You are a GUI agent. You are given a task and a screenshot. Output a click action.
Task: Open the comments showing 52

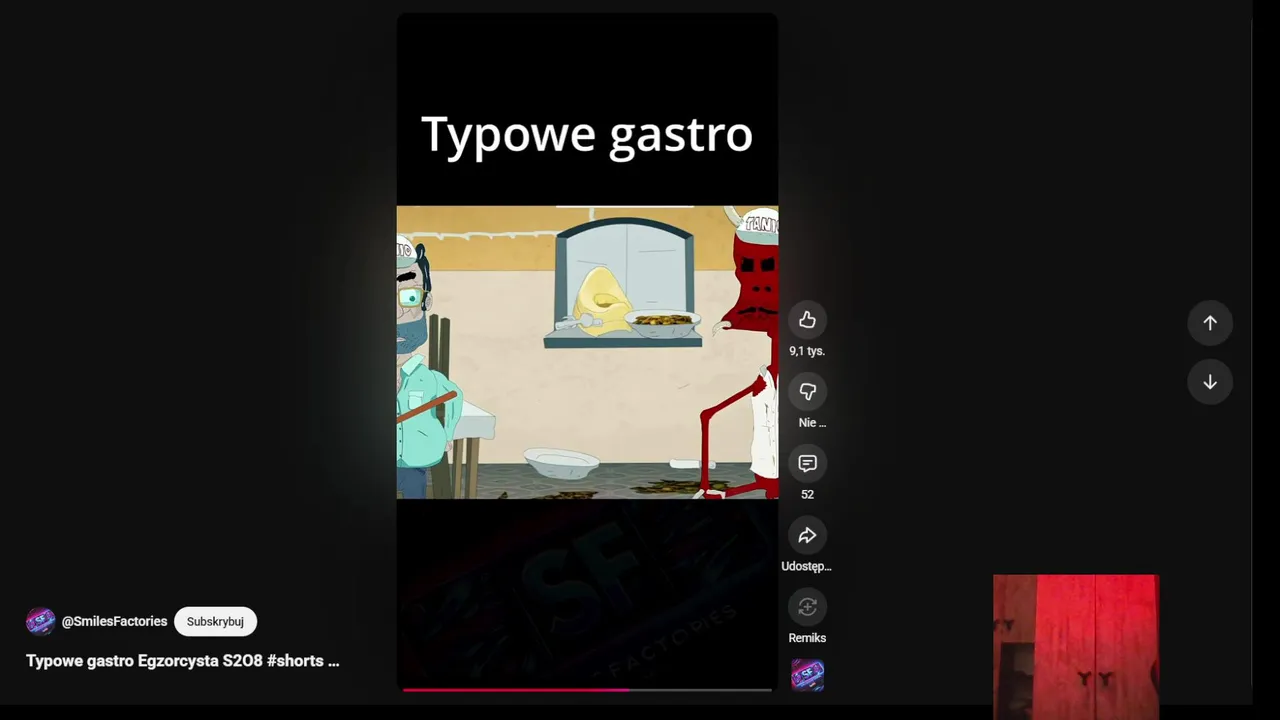(x=807, y=463)
